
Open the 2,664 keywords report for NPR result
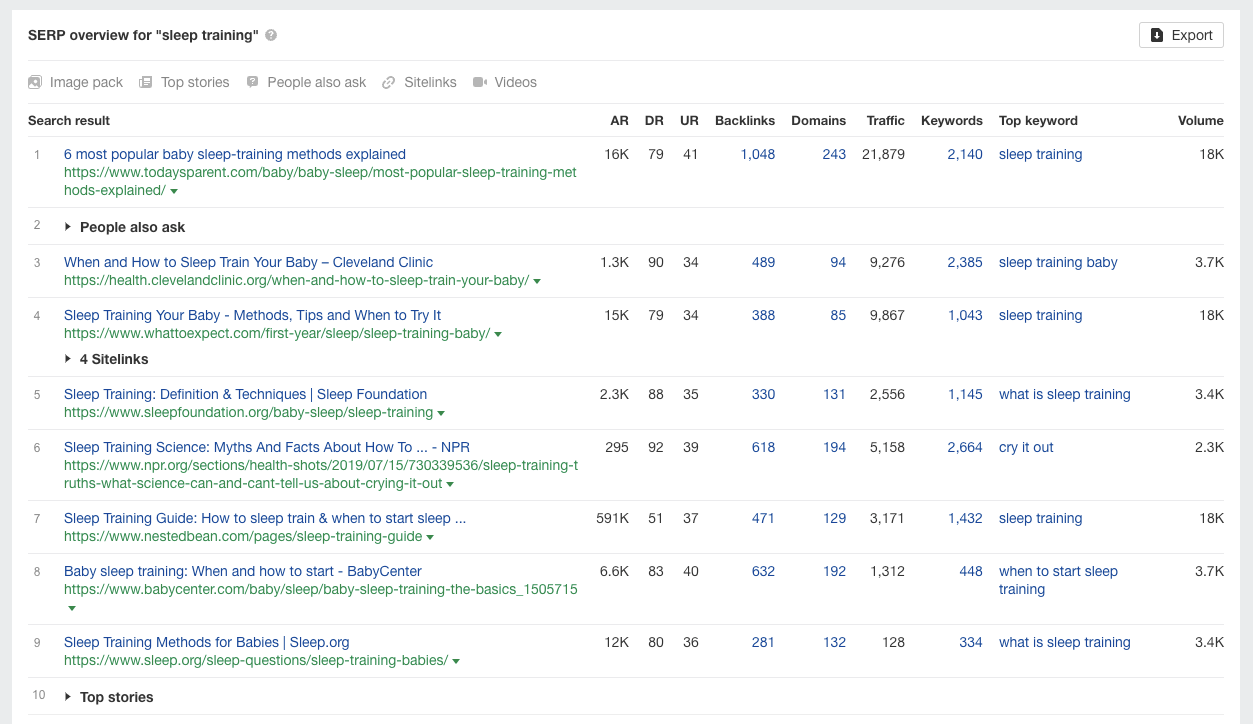[964, 447]
